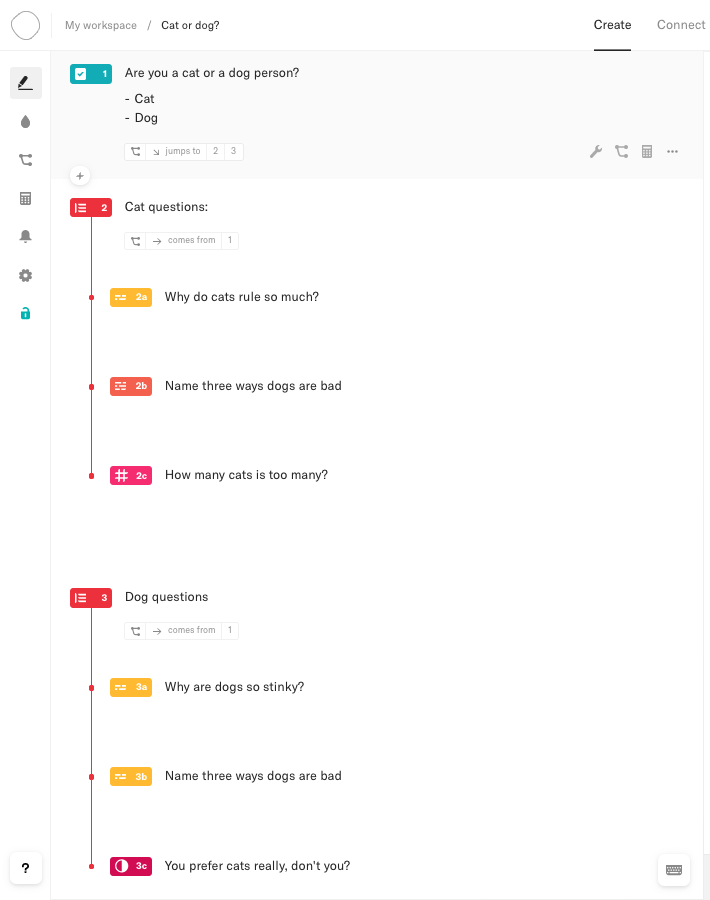Click jump target 2 in 'jumps to'
Screen dimensions: 710x900
215,152
